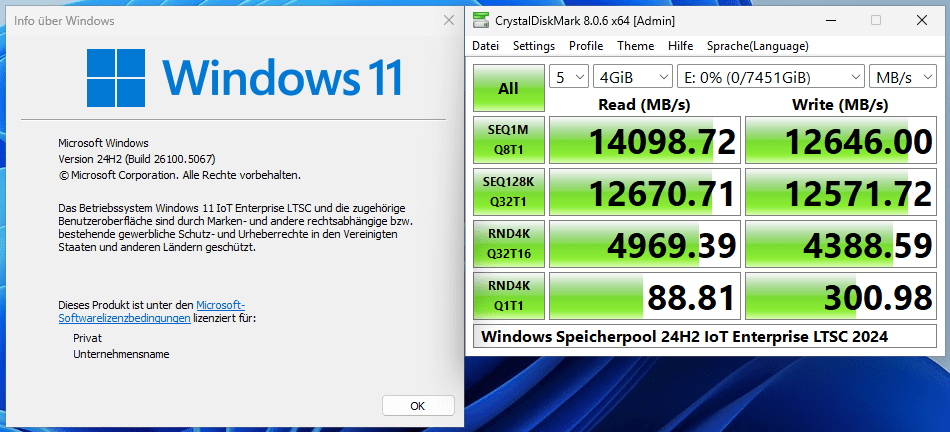Click the RND4K Q32T16 write result 4388.59
The width and height of the screenshot is (950, 432).
point(840,245)
